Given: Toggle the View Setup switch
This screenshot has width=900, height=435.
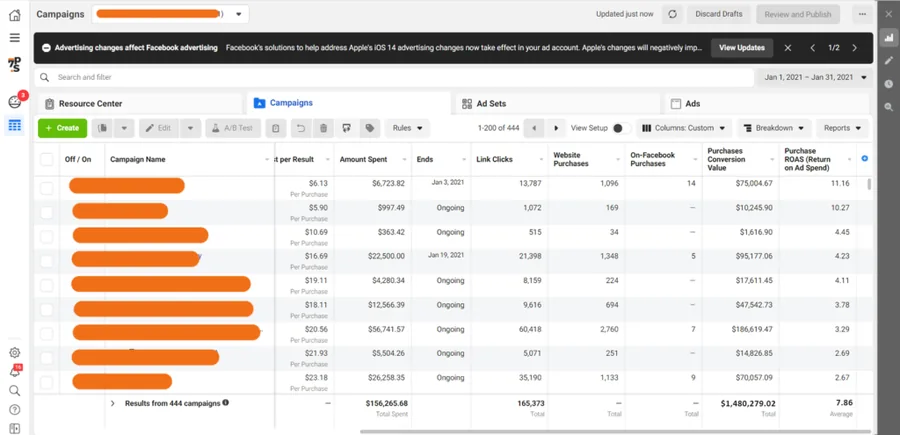Looking at the screenshot, I should point(622,128).
